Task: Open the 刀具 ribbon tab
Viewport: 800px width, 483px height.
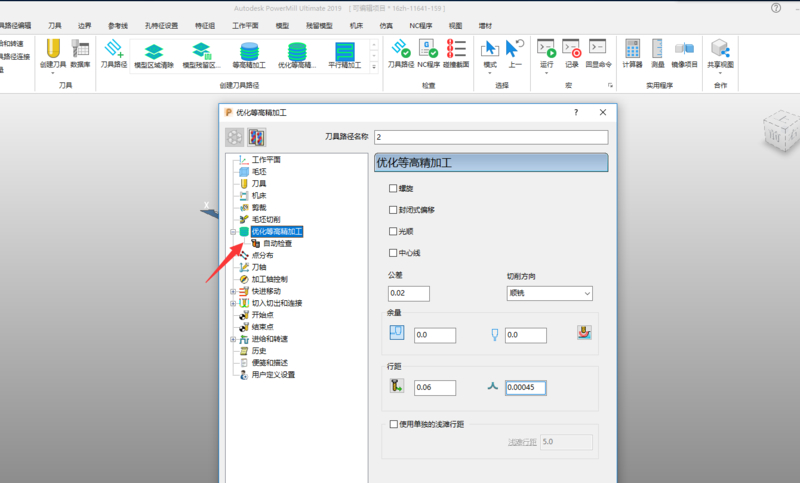Action: pyautogui.click(x=55, y=26)
